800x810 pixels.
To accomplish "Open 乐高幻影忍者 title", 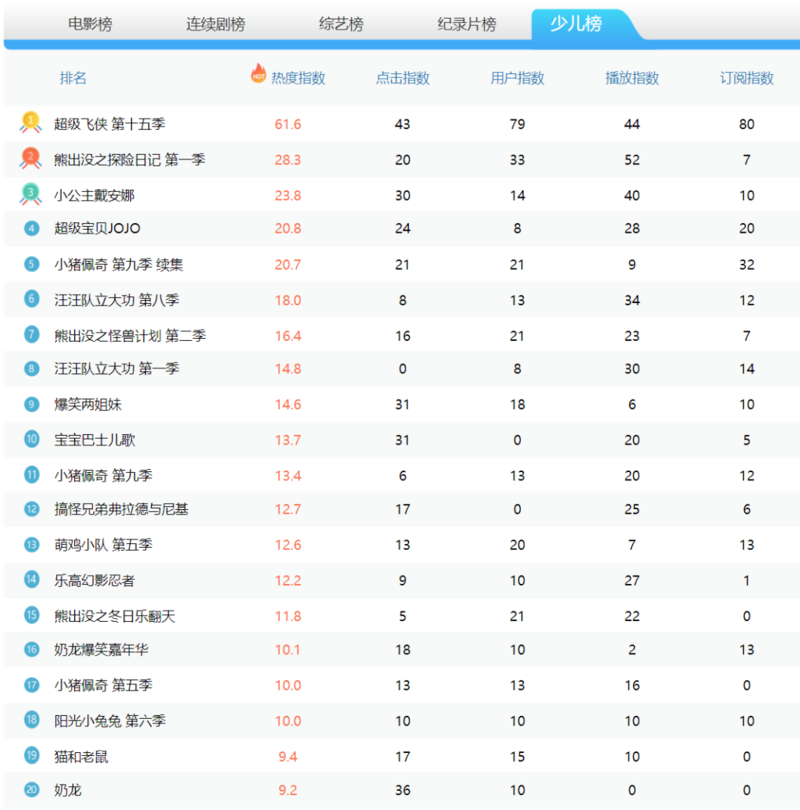I will (x=94, y=581).
